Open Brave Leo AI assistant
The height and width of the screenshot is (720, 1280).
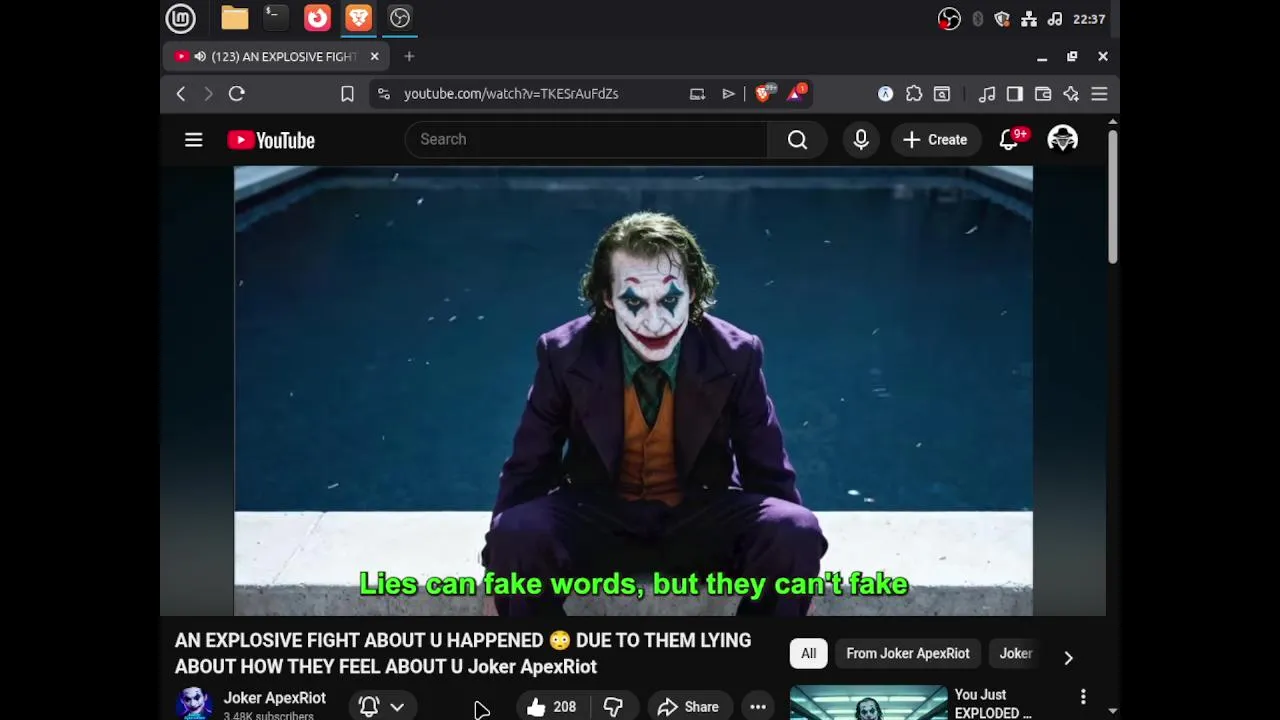(x=1071, y=94)
